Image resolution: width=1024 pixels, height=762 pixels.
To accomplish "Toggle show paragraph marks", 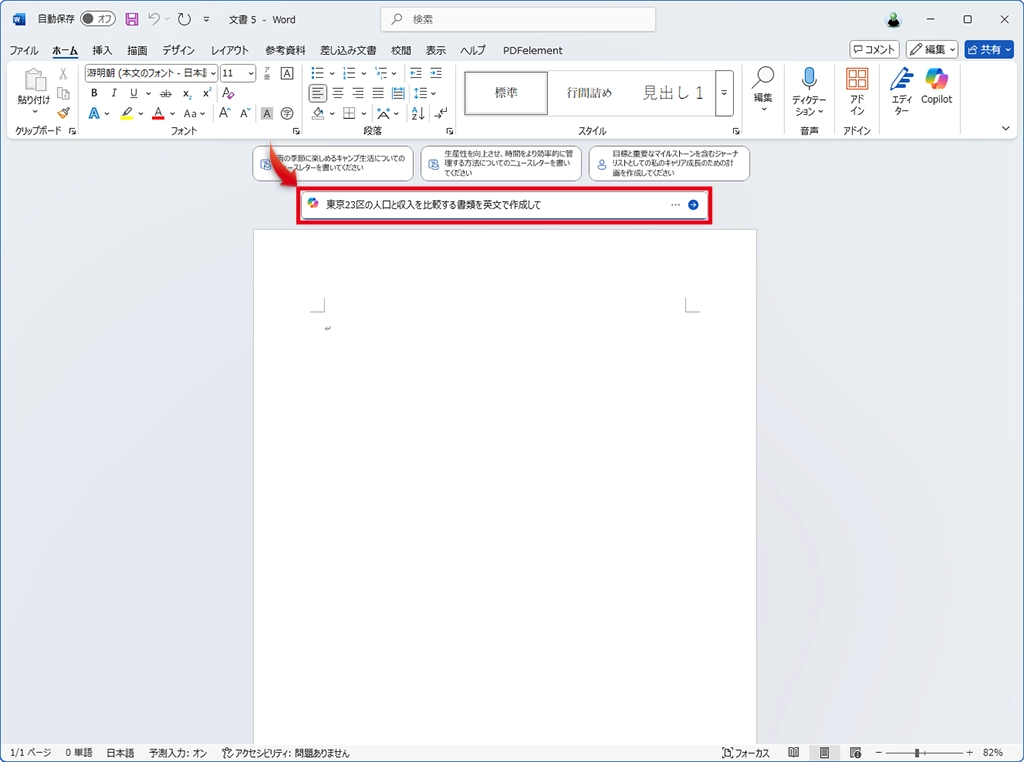I will pos(441,114).
